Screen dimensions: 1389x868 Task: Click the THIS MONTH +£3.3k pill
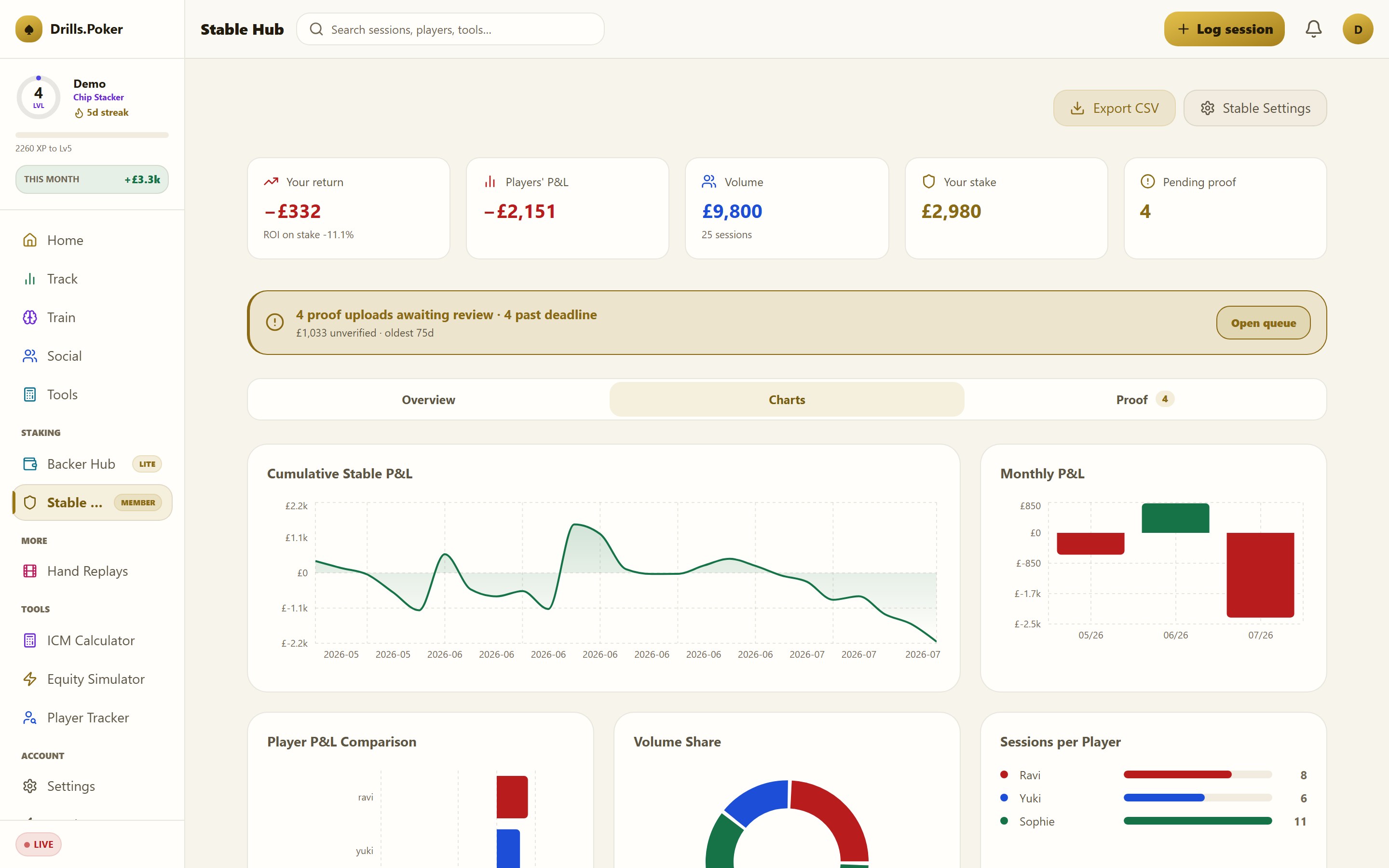pyautogui.click(x=92, y=179)
